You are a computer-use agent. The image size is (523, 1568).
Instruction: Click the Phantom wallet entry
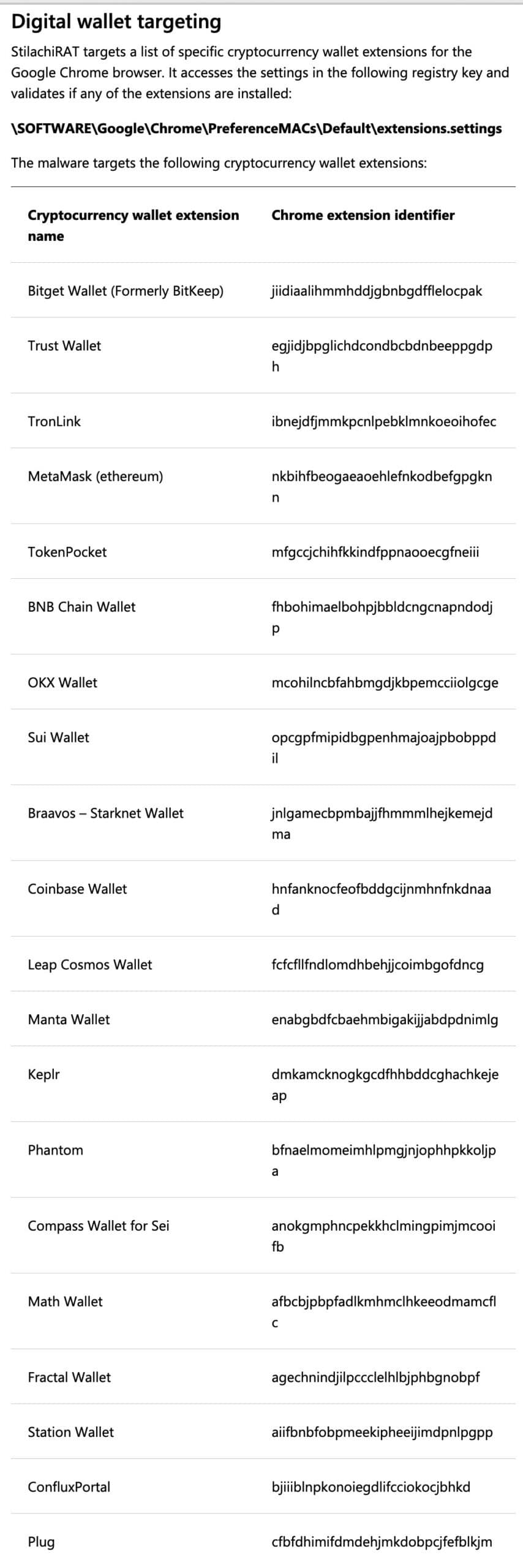point(55,1150)
